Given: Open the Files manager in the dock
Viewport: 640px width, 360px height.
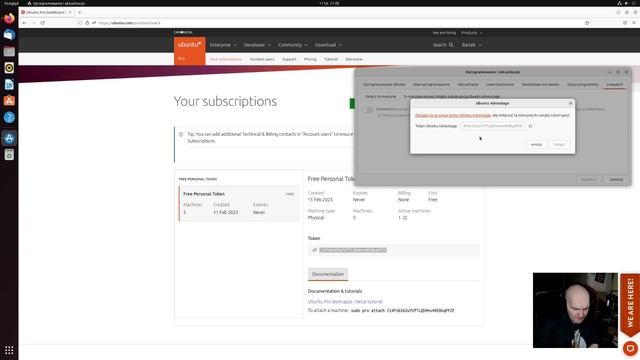Looking at the screenshot, I should point(9,51).
